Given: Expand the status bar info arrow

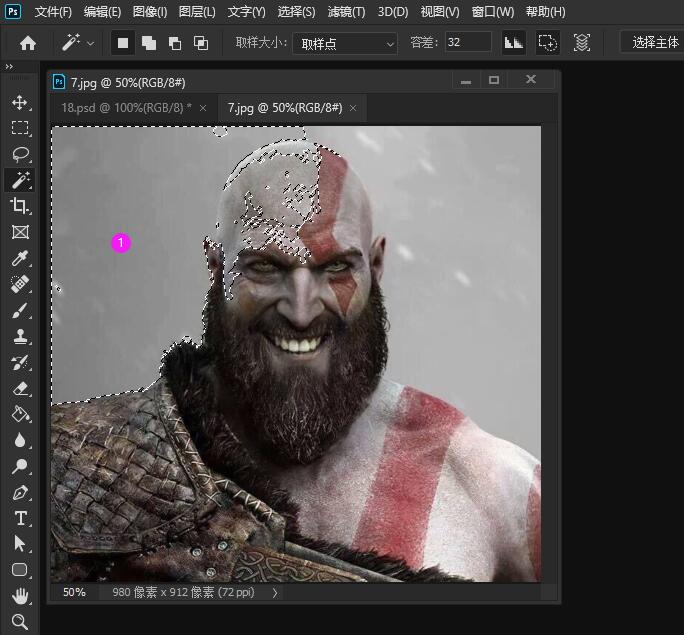Looking at the screenshot, I should 275,593.
